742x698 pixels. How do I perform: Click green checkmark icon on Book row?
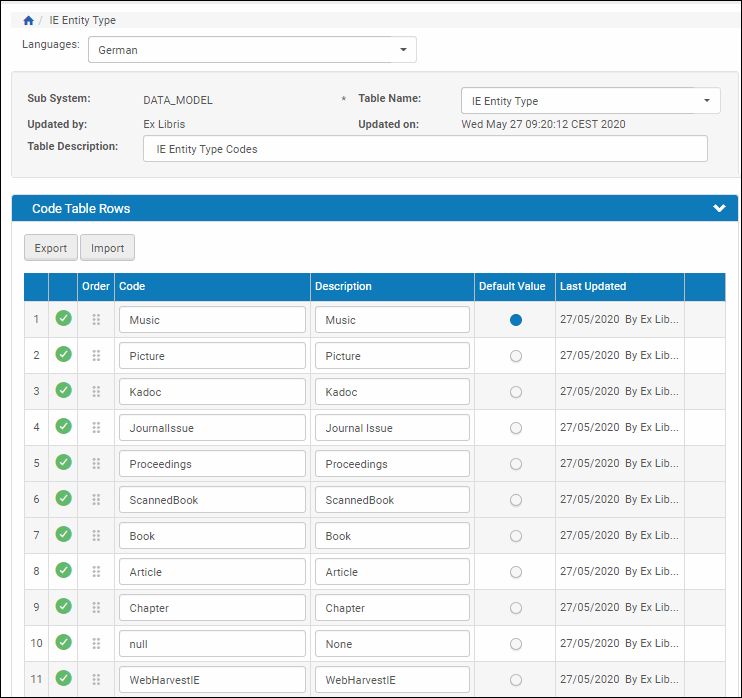(x=63, y=535)
